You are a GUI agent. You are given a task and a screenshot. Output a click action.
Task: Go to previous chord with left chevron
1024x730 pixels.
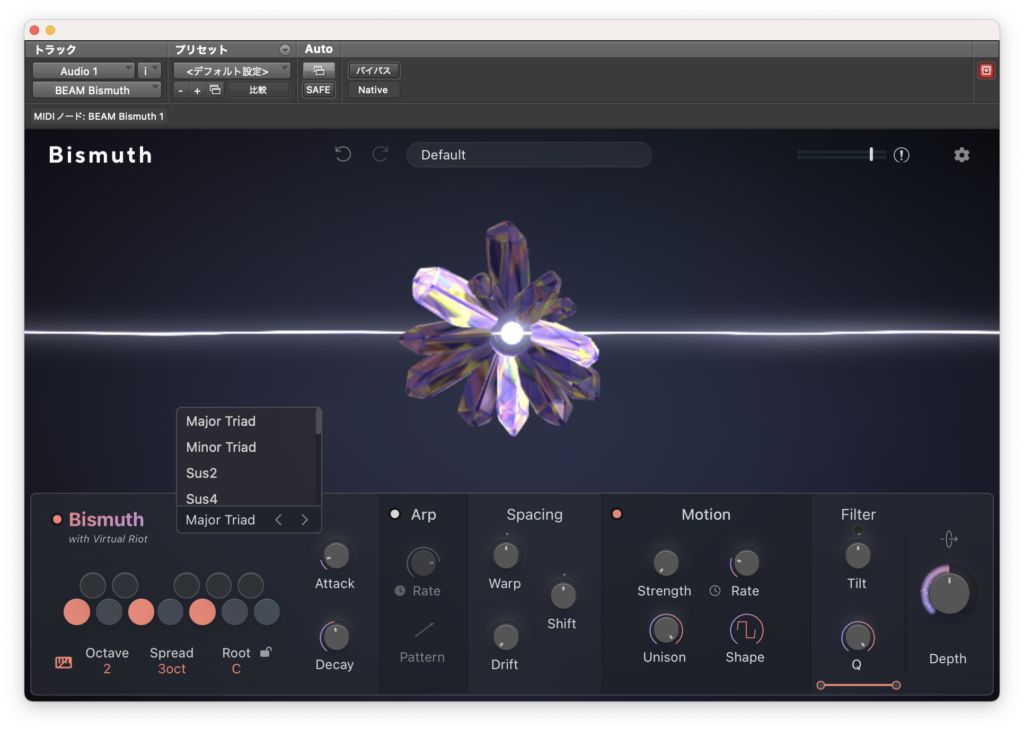[279, 520]
